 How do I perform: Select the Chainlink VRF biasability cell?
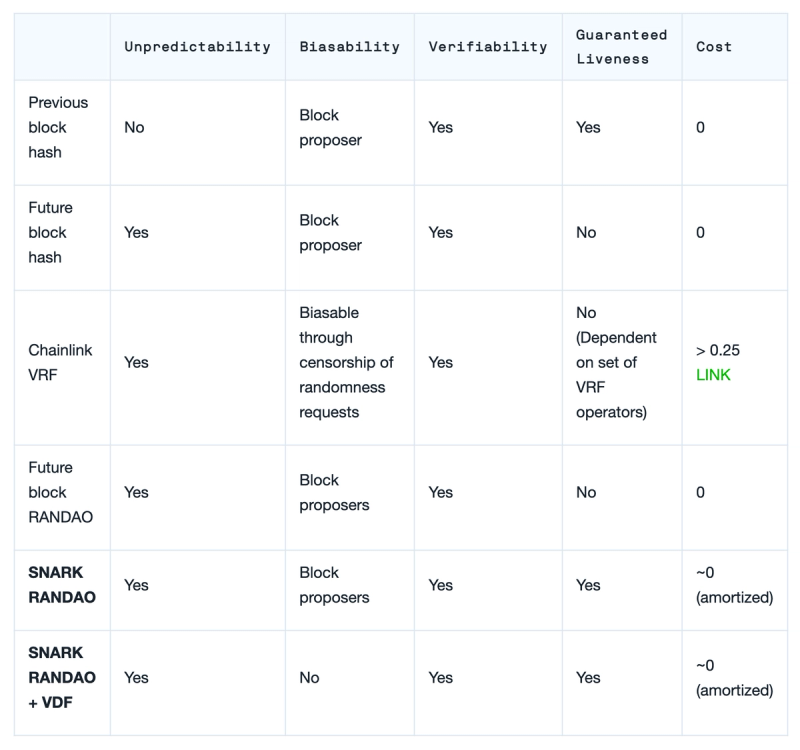coord(346,362)
